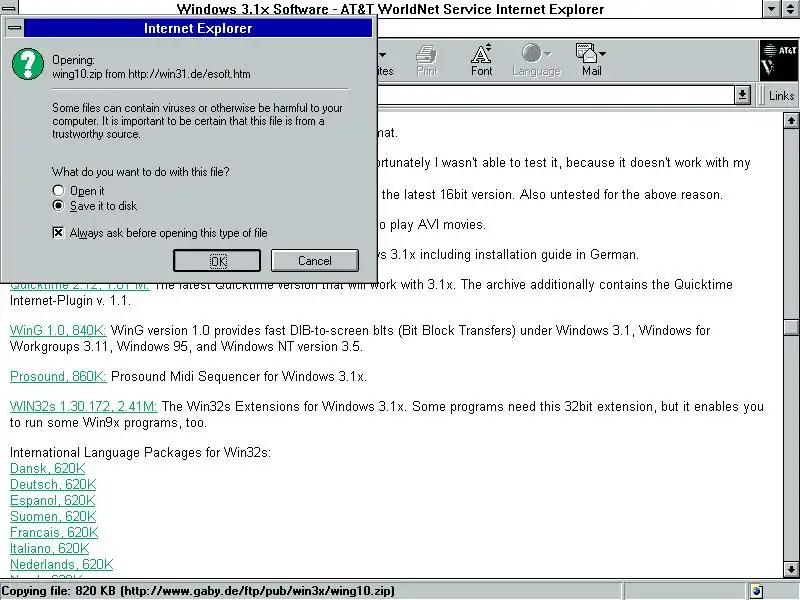The width and height of the screenshot is (800, 600).
Task: Toggle Always ask before opening checkbox
Action: point(58,233)
